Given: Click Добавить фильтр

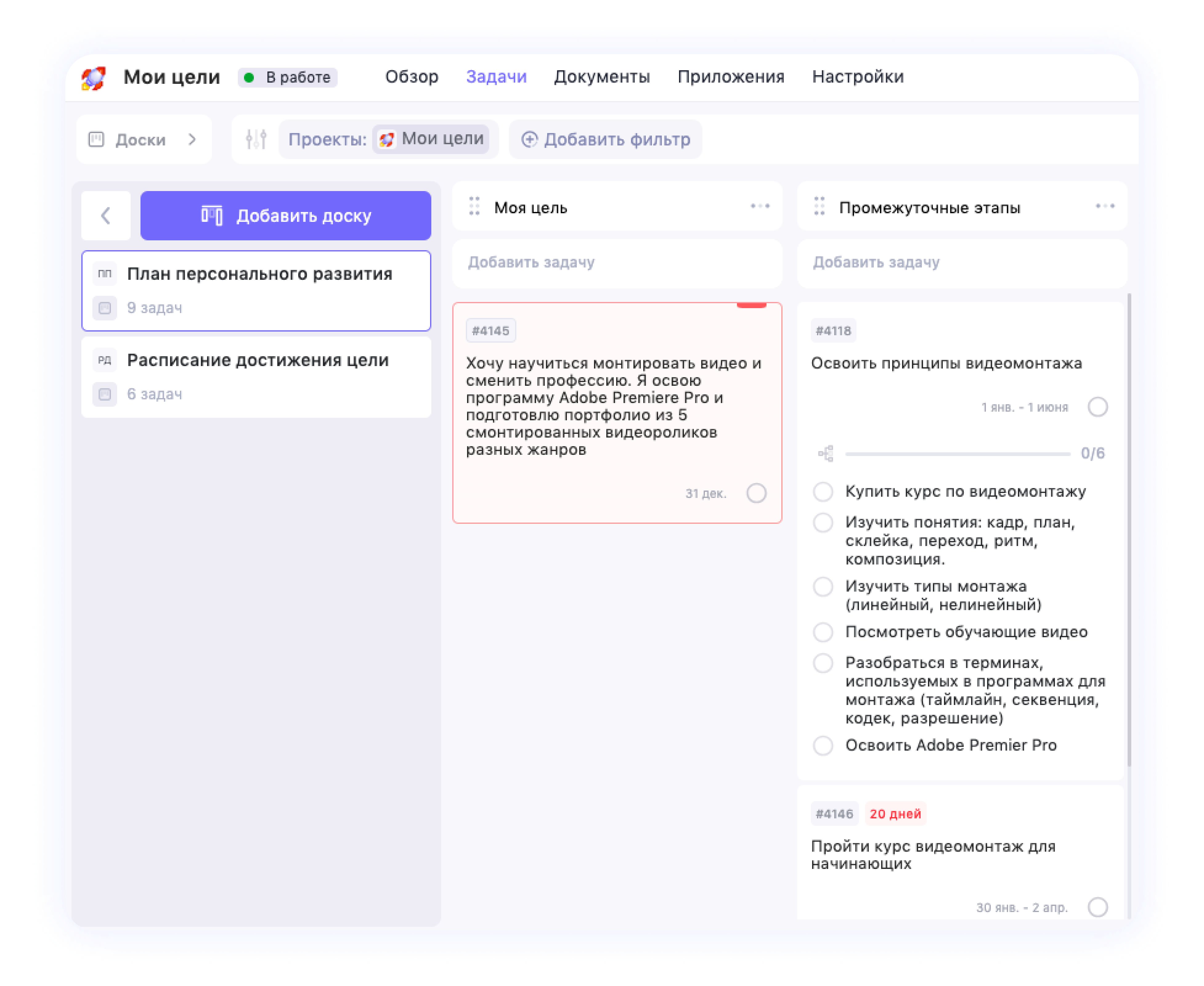Looking at the screenshot, I should [605, 139].
